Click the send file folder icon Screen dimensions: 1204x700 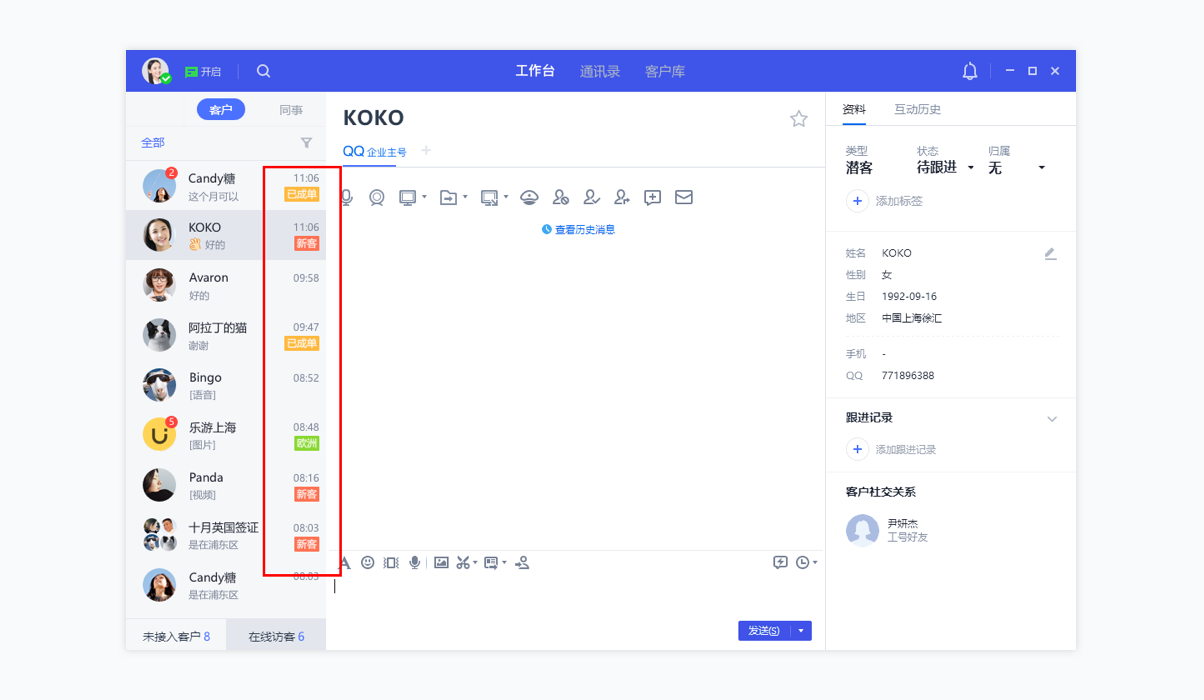tap(448, 198)
